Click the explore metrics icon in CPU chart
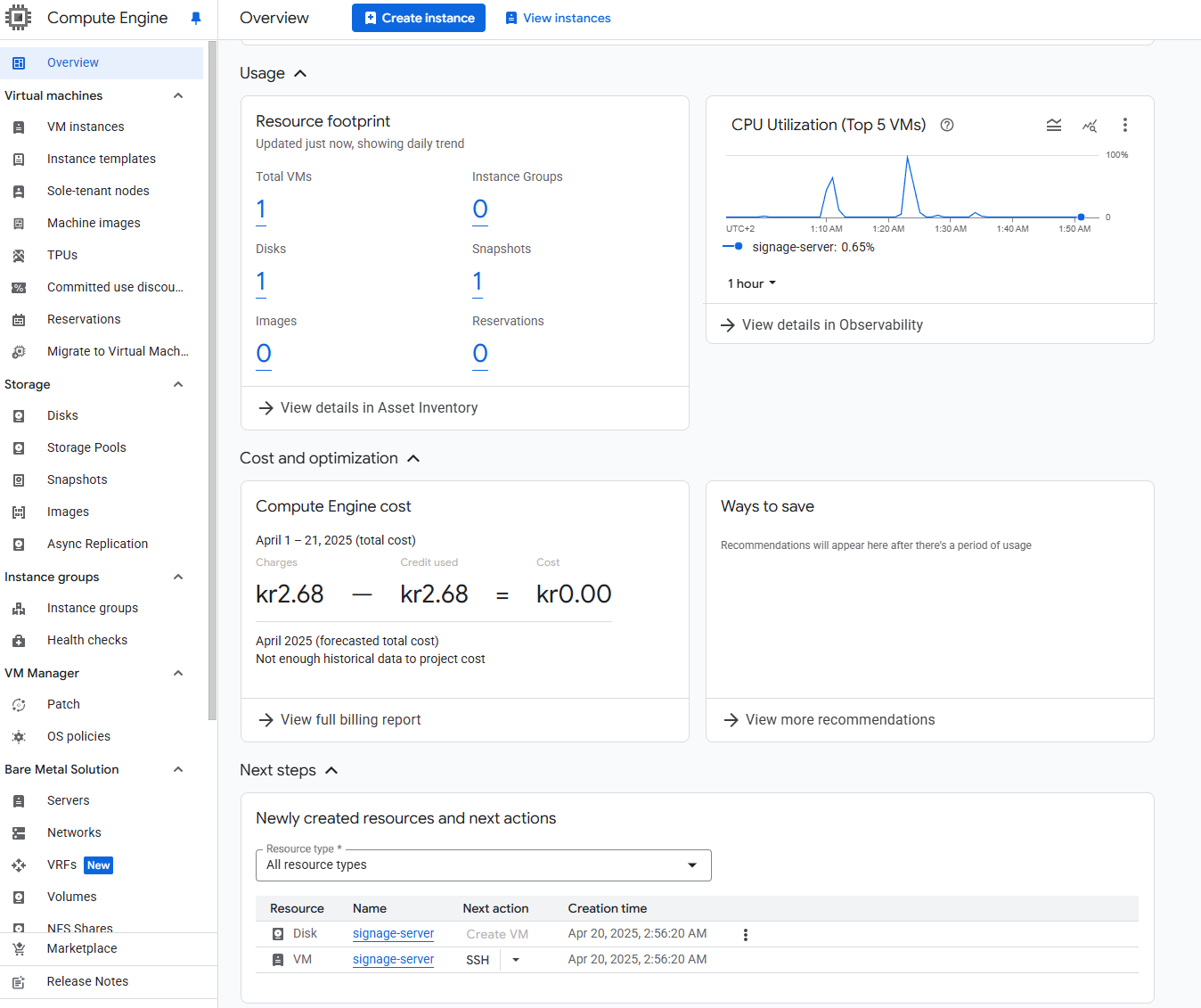 [1090, 126]
